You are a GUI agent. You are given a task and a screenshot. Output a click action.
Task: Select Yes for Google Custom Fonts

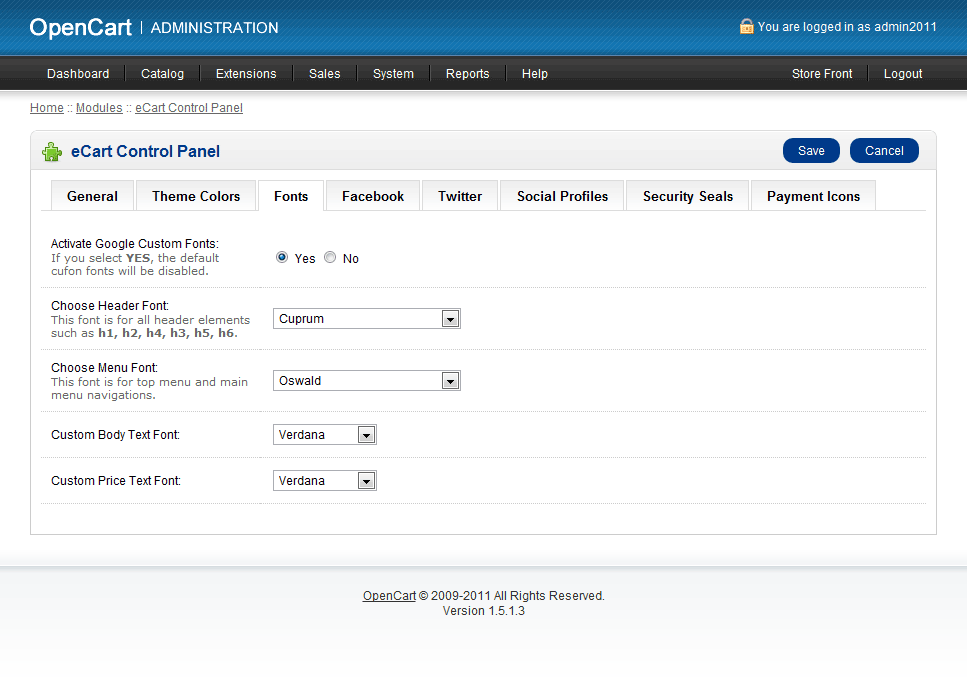tap(282, 257)
